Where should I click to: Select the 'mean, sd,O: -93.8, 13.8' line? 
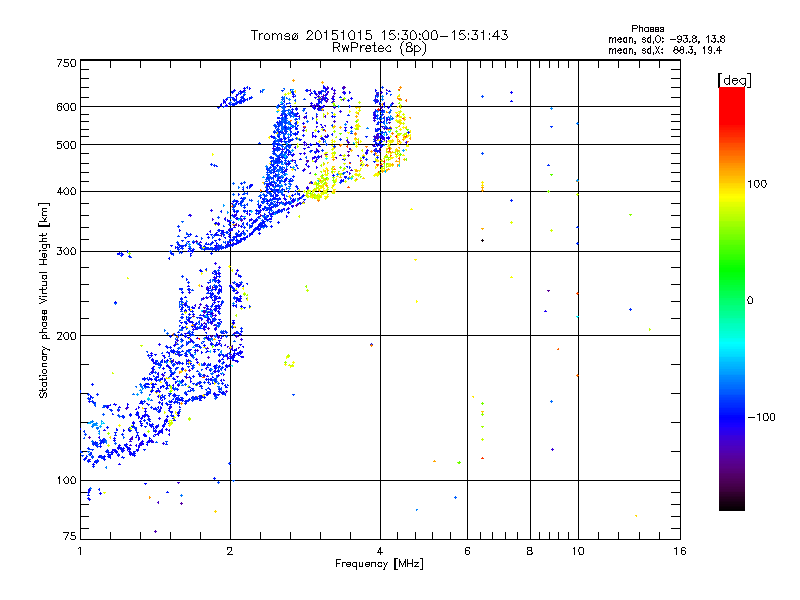pyautogui.click(x=666, y=39)
